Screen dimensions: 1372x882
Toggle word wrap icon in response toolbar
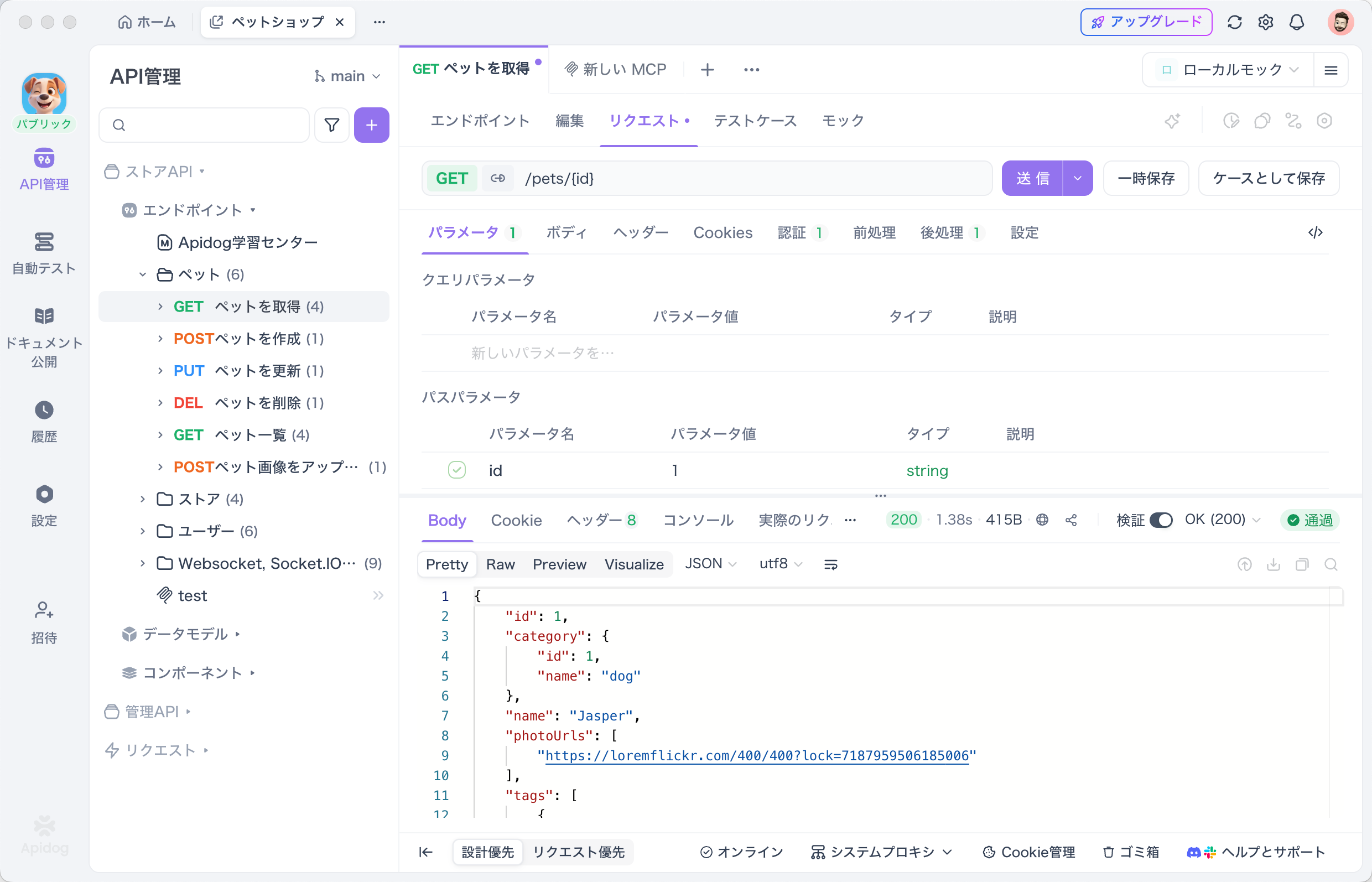click(831, 565)
